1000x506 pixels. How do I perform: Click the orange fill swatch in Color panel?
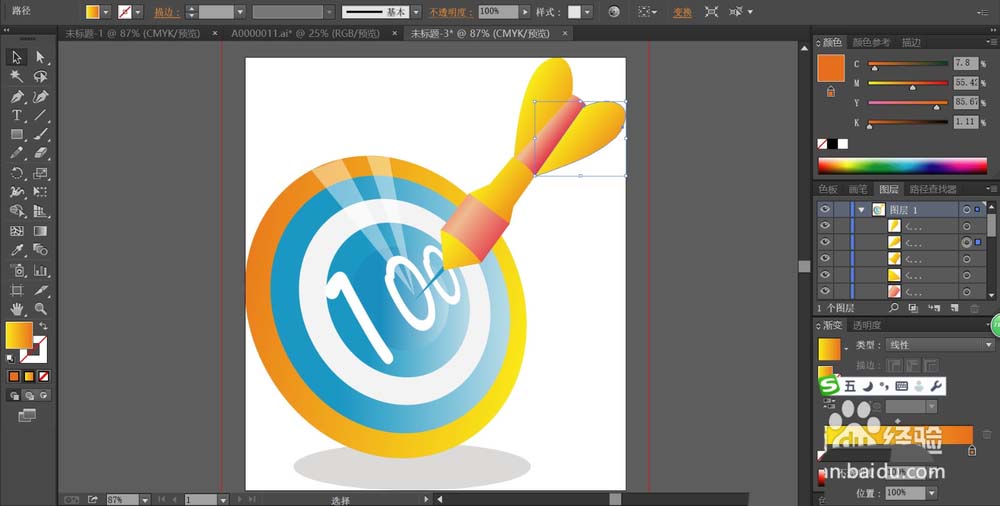pos(831,68)
